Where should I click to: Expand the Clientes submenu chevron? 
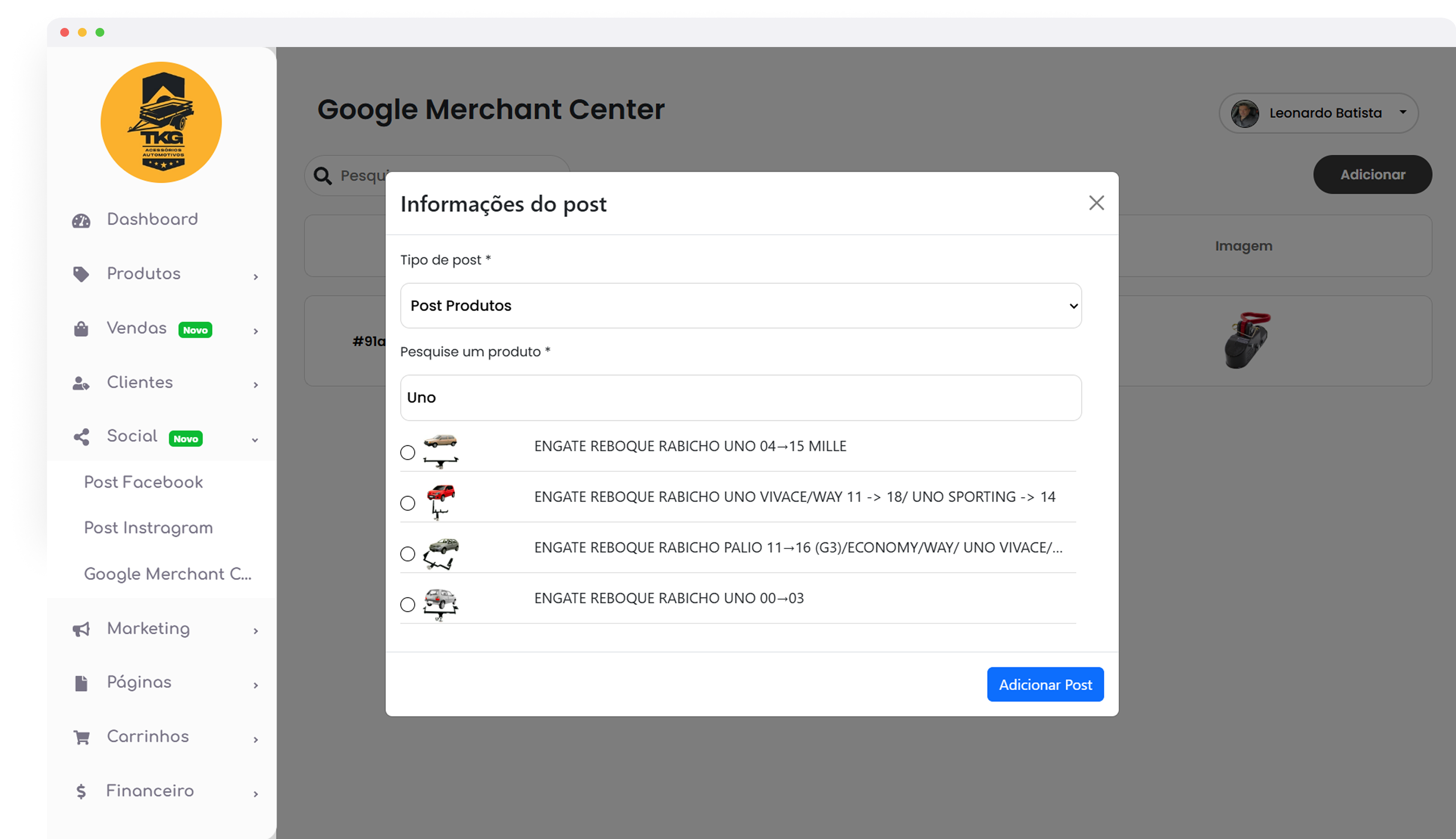pyautogui.click(x=255, y=385)
